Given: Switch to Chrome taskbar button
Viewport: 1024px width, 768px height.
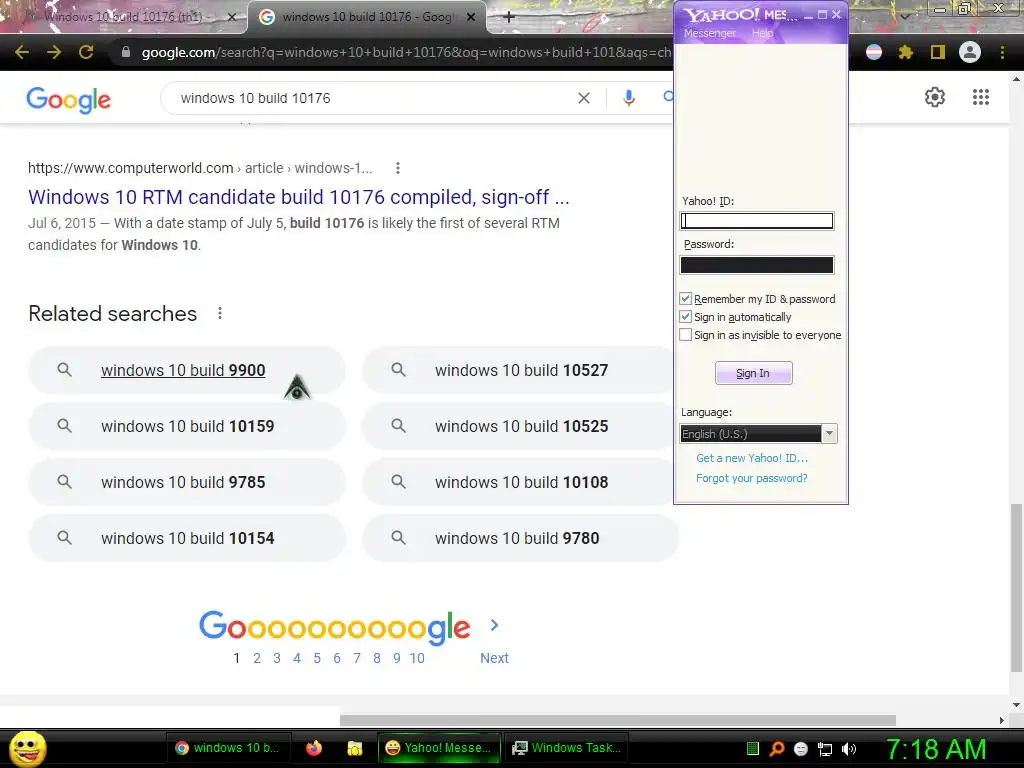Looking at the screenshot, I should point(227,748).
